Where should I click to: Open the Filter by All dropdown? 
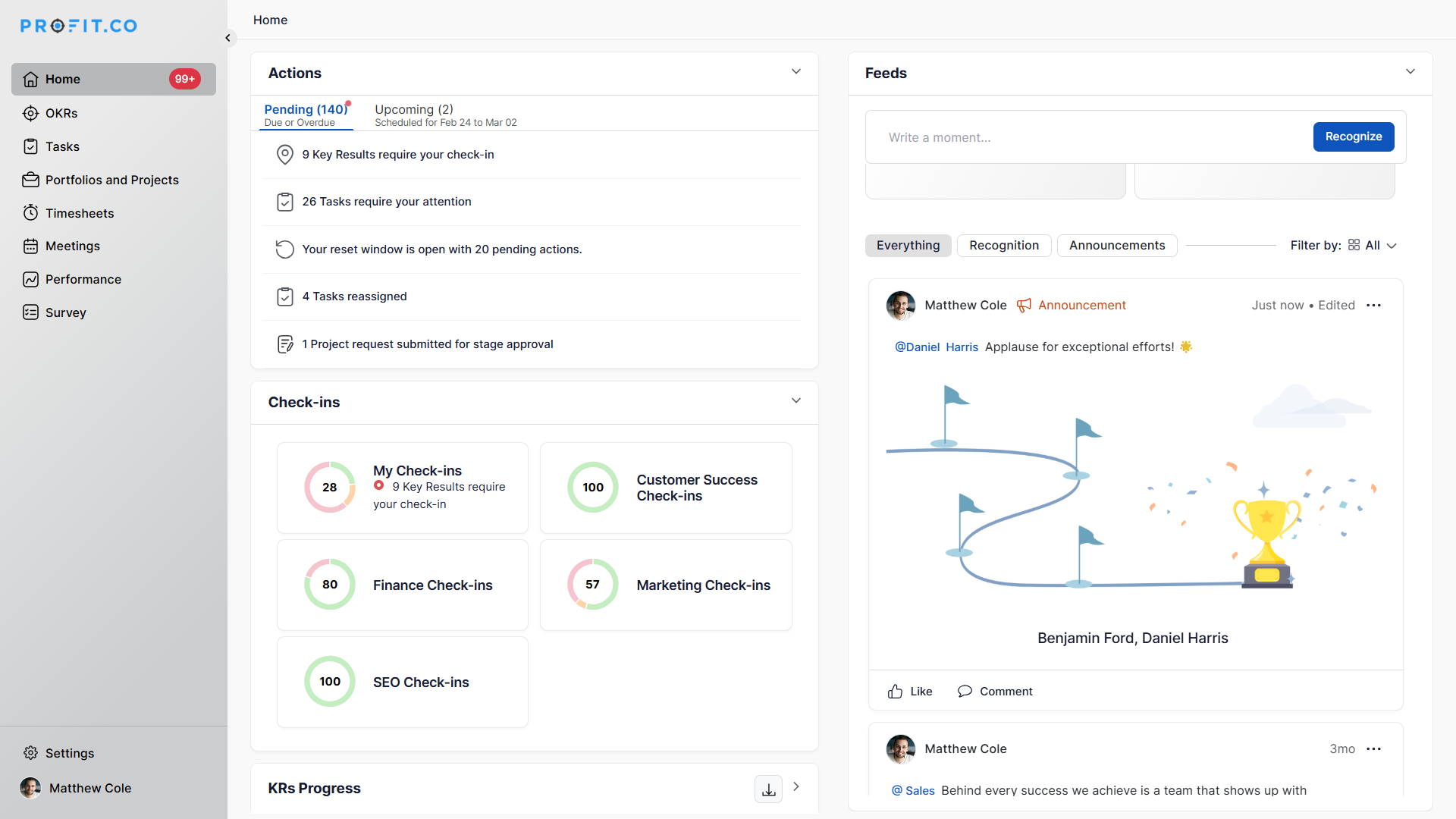1373,246
